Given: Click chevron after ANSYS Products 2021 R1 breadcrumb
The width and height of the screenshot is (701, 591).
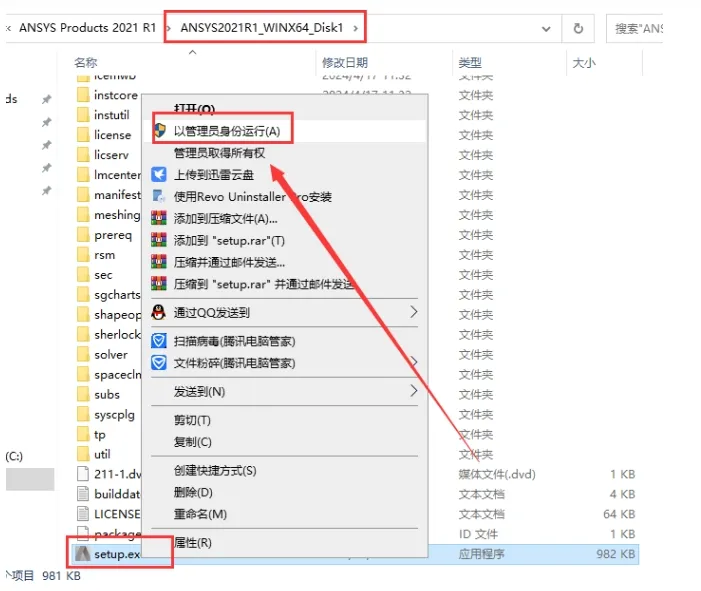Looking at the screenshot, I should tap(169, 28).
